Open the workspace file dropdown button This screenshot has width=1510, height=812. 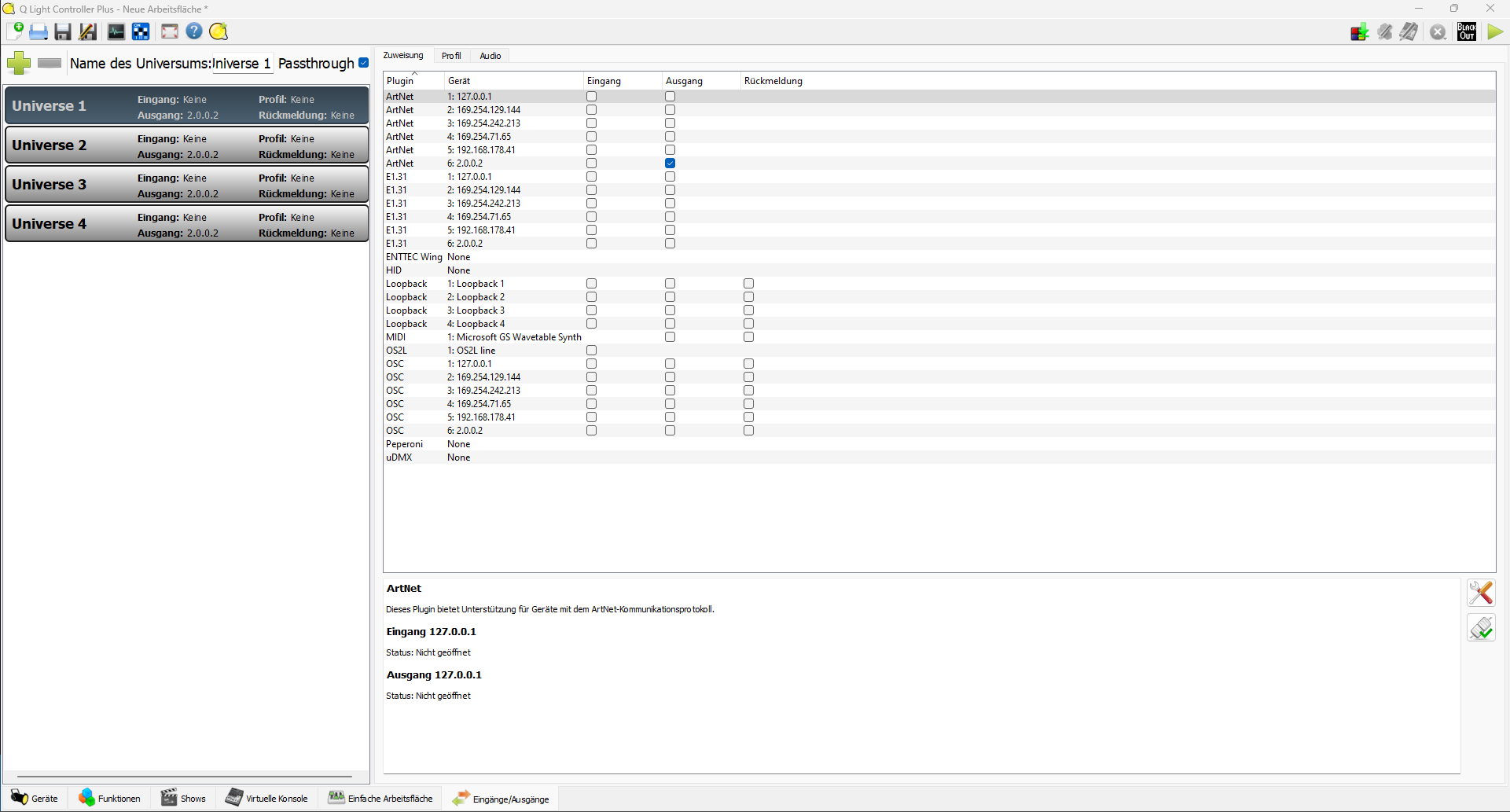tap(39, 31)
